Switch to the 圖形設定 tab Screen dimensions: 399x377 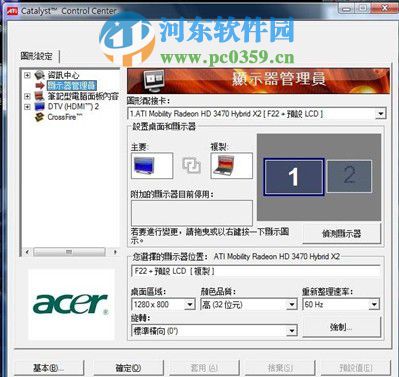click(x=37, y=56)
